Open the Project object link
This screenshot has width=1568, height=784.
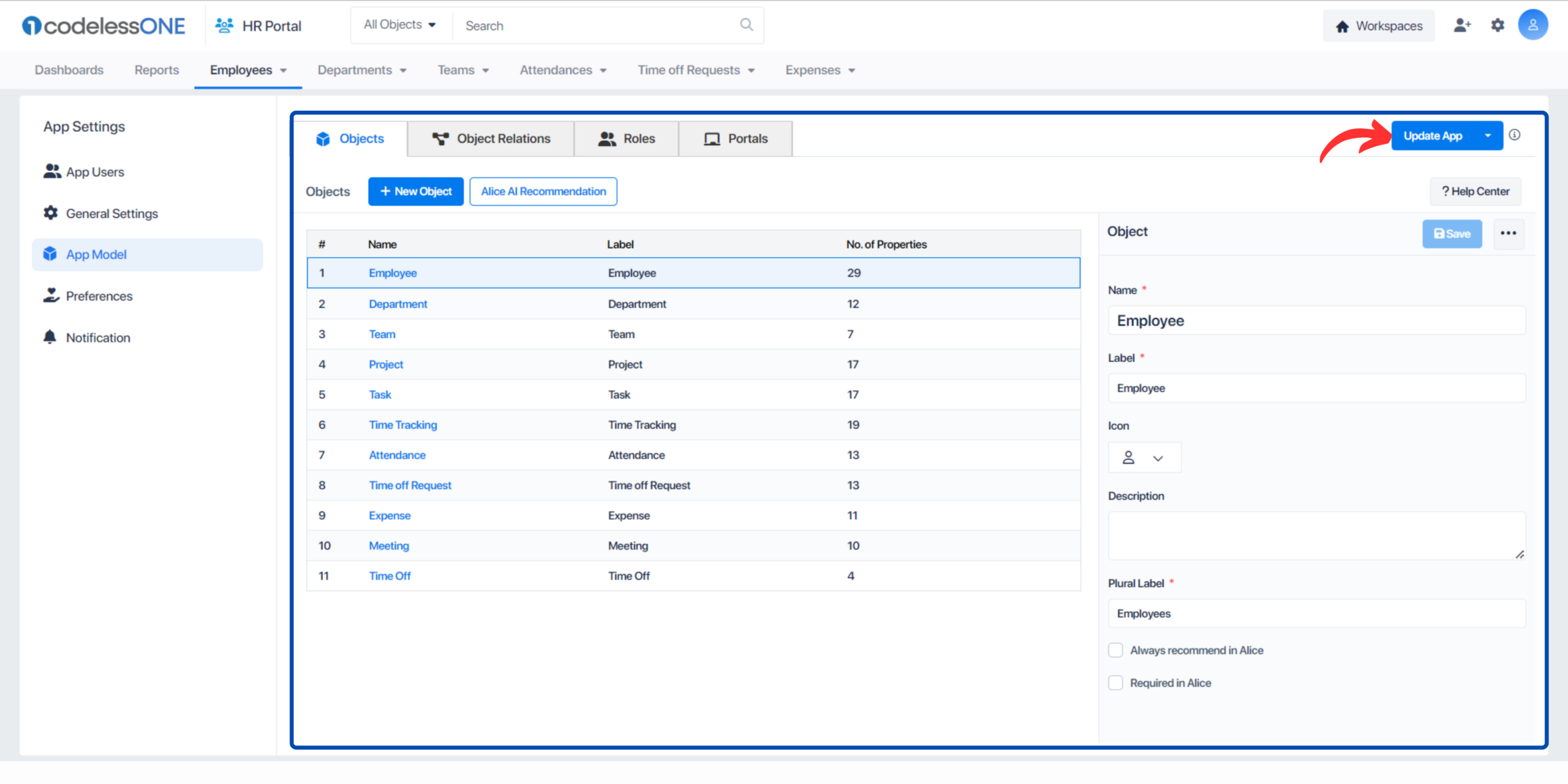386,364
